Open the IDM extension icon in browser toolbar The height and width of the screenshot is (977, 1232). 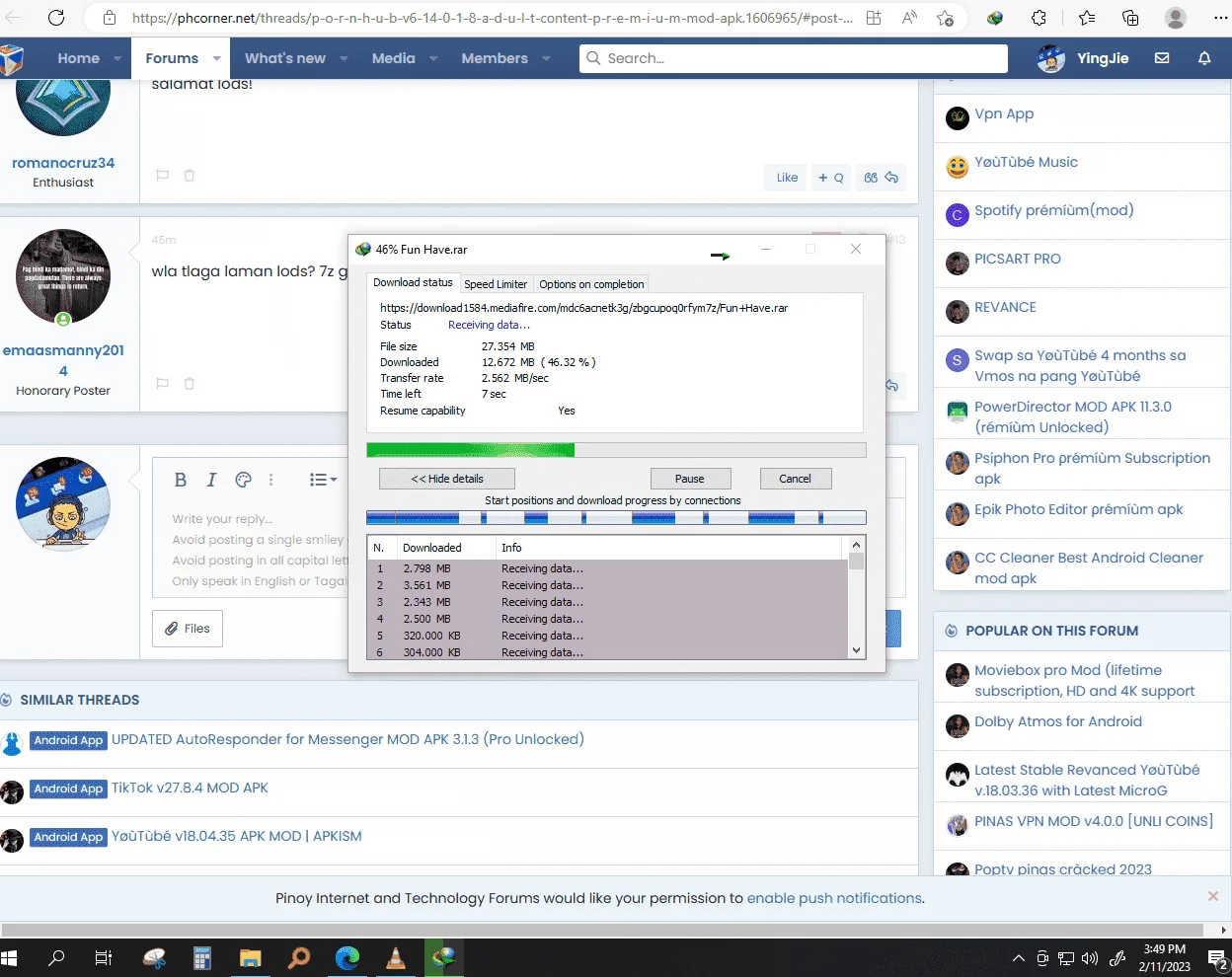pyautogui.click(x=995, y=18)
